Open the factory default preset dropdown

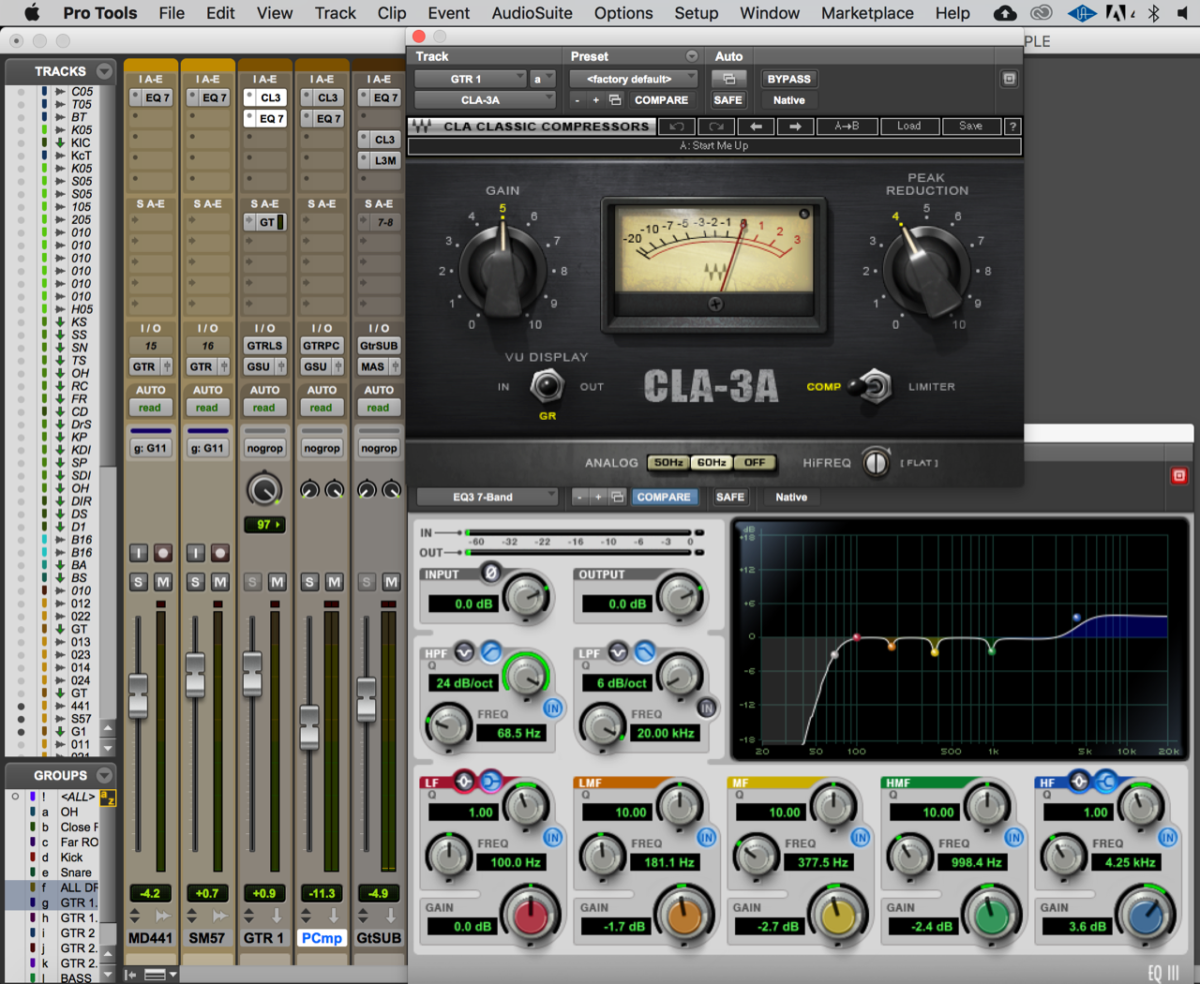coord(634,78)
